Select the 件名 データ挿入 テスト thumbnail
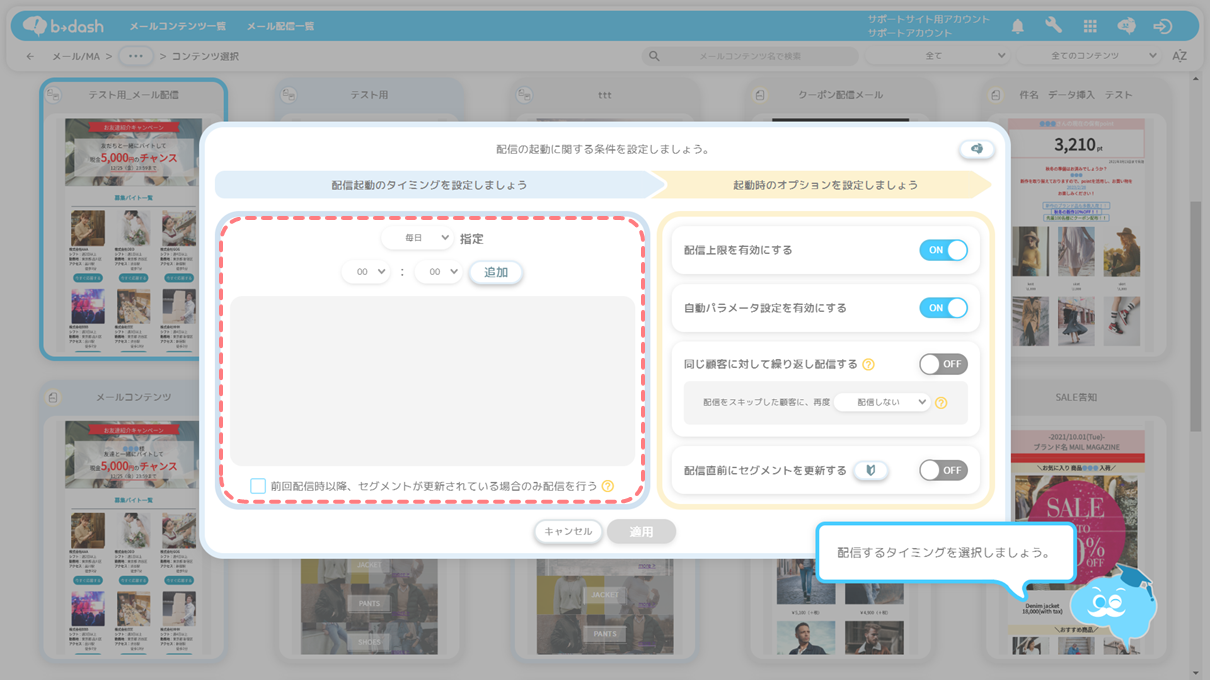This screenshot has width=1210, height=680. coord(1074,232)
